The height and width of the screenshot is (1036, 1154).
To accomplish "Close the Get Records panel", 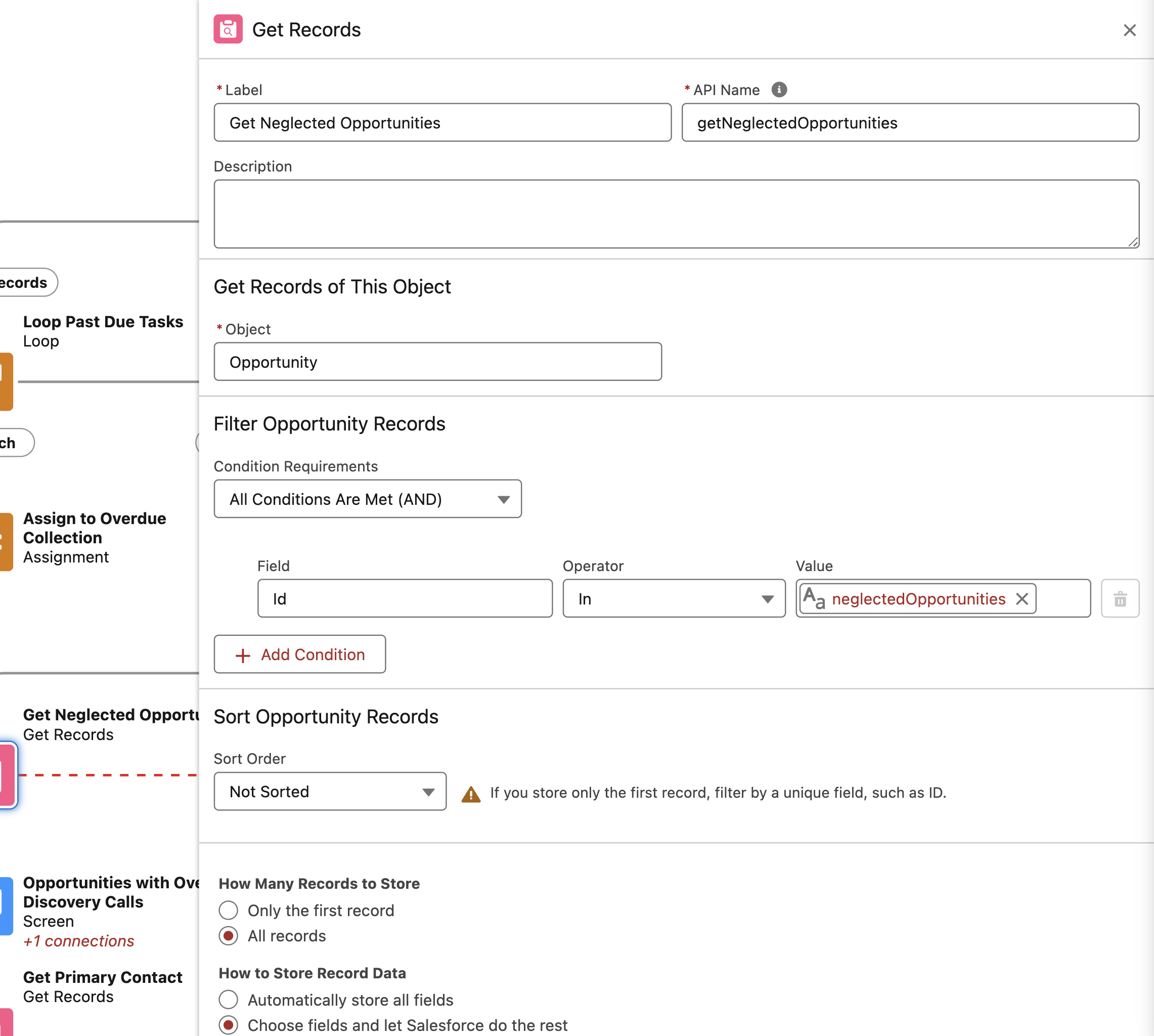I will (1129, 30).
